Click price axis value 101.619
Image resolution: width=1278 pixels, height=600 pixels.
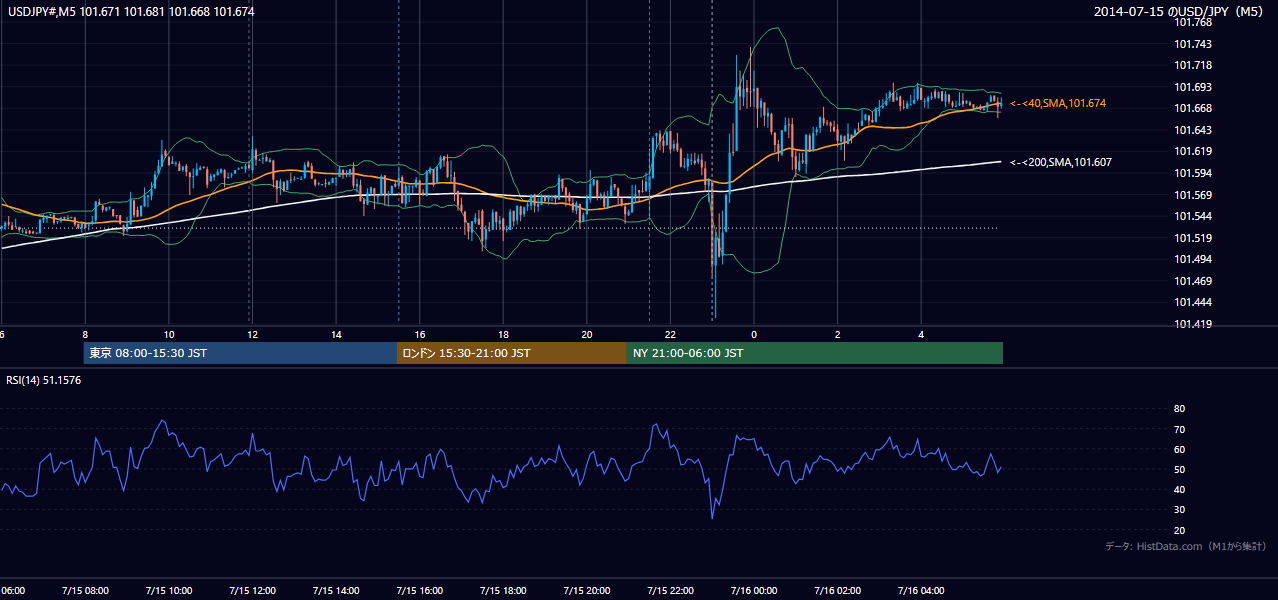pyautogui.click(x=1192, y=151)
